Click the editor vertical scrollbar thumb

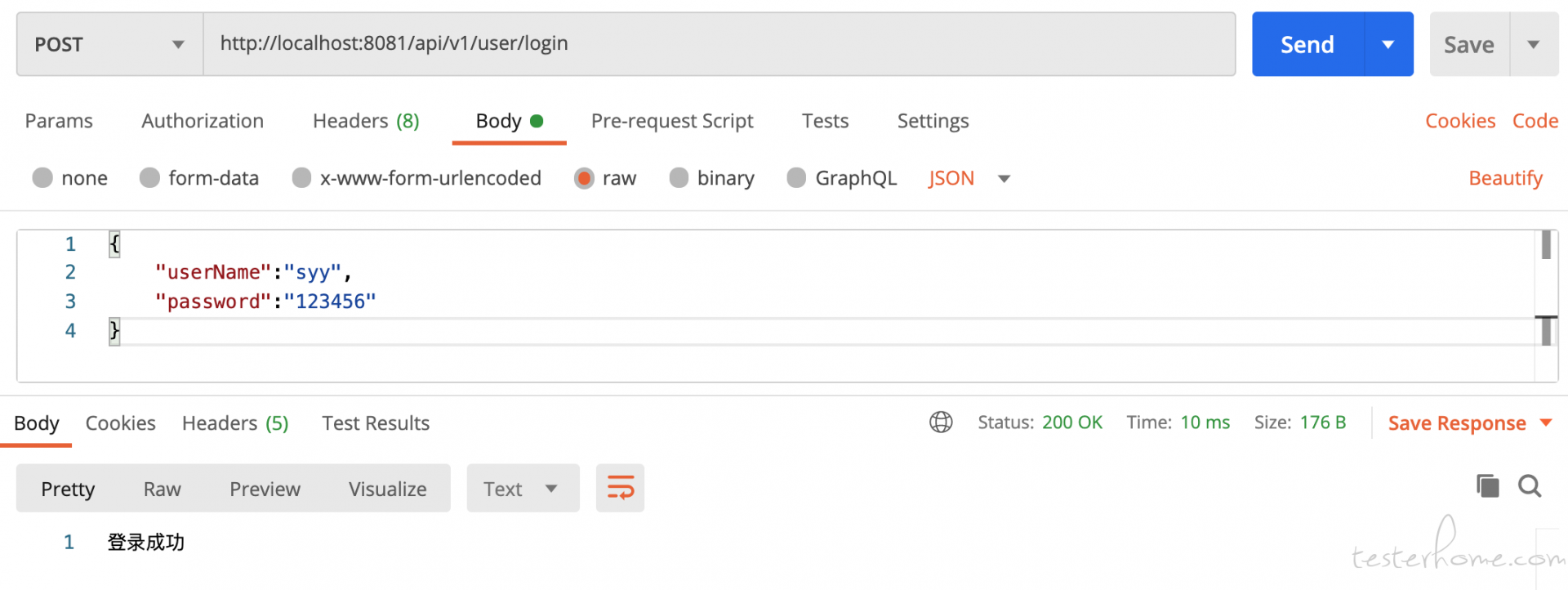(x=1546, y=245)
